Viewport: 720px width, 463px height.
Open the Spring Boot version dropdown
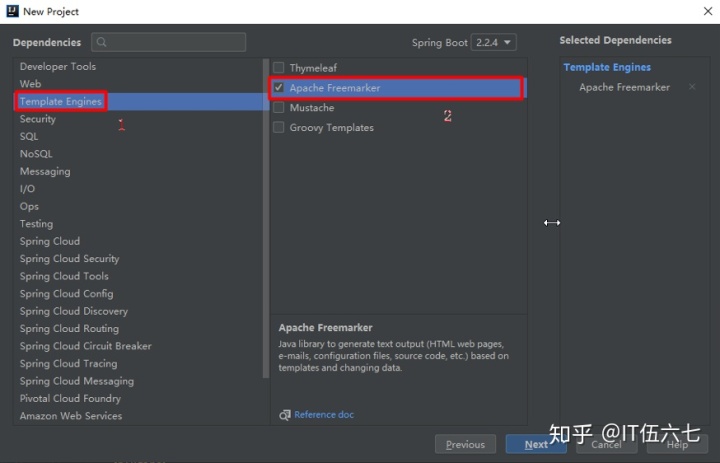click(494, 42)
